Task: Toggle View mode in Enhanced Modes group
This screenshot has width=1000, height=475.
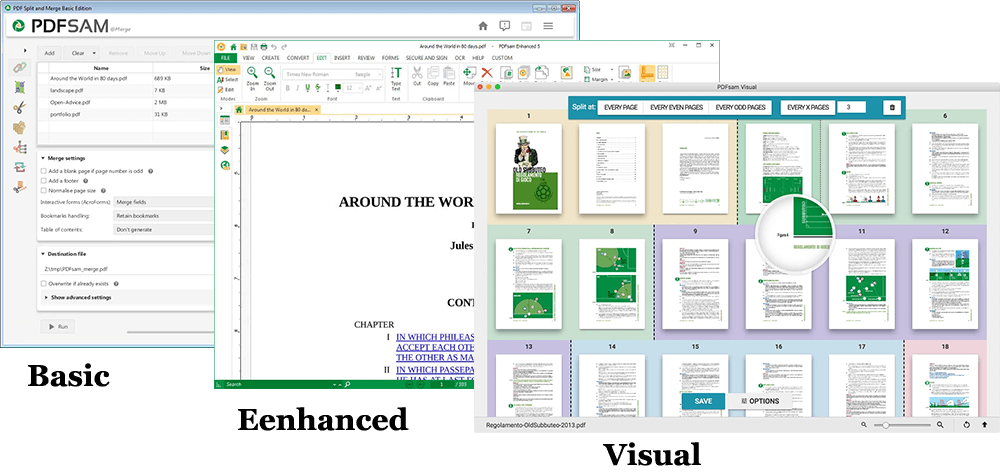Action: pyautogui.click(x=228, y=69)
